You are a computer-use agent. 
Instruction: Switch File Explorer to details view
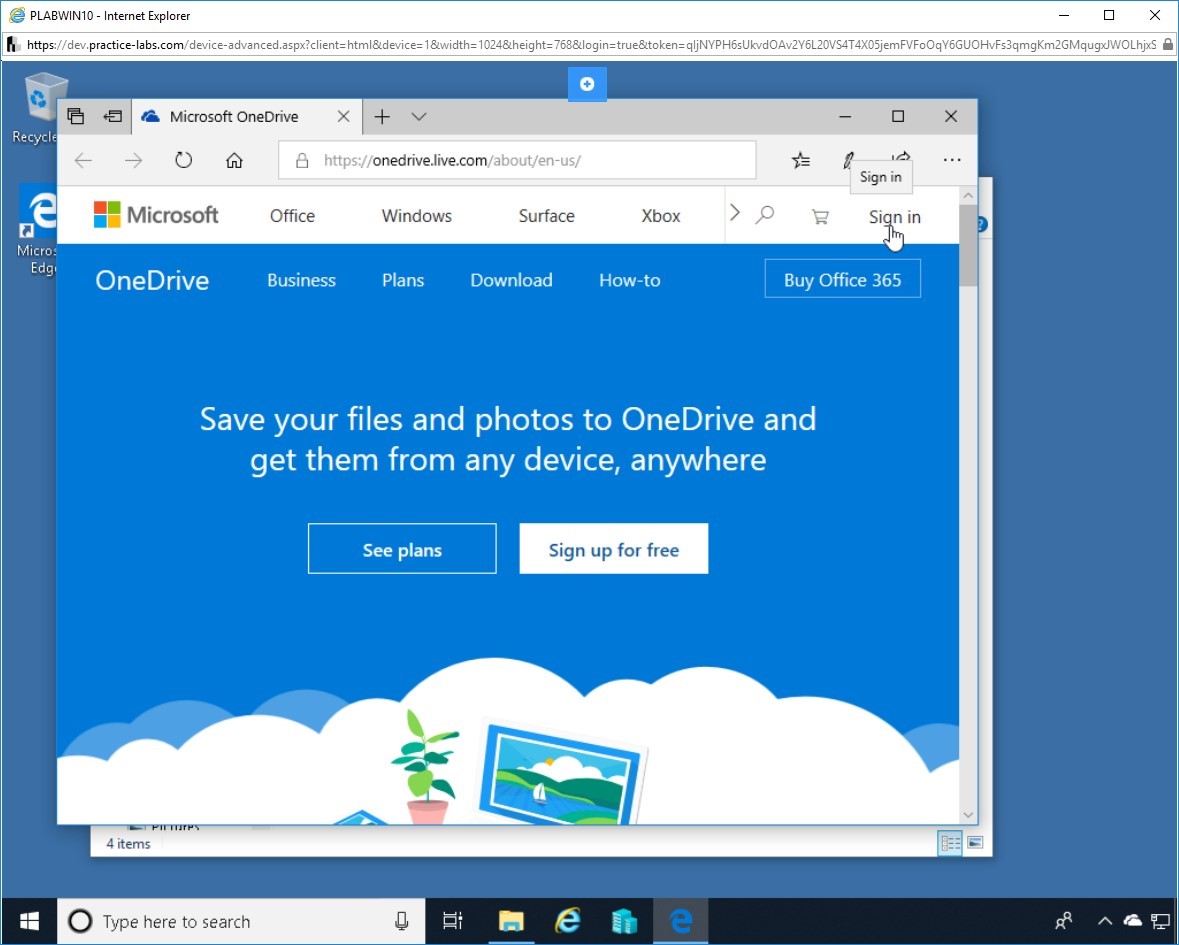(950, 843)
